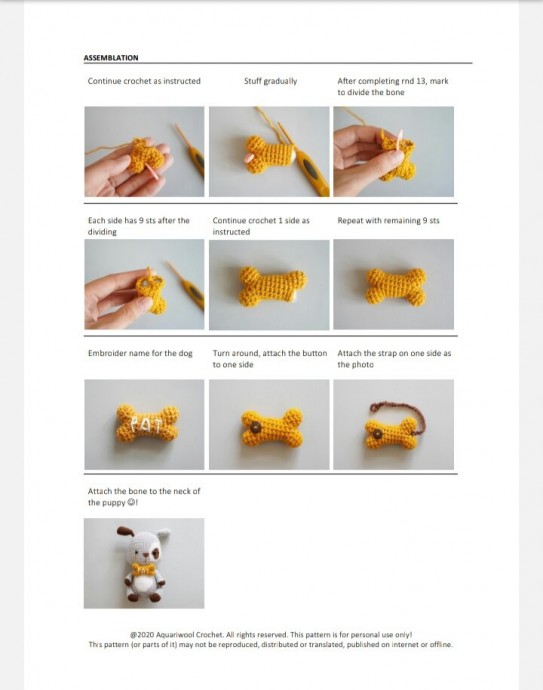The image size is (543, 690).
Task: Click 'Embroider name for the dog' text
Action: (140, 353)
